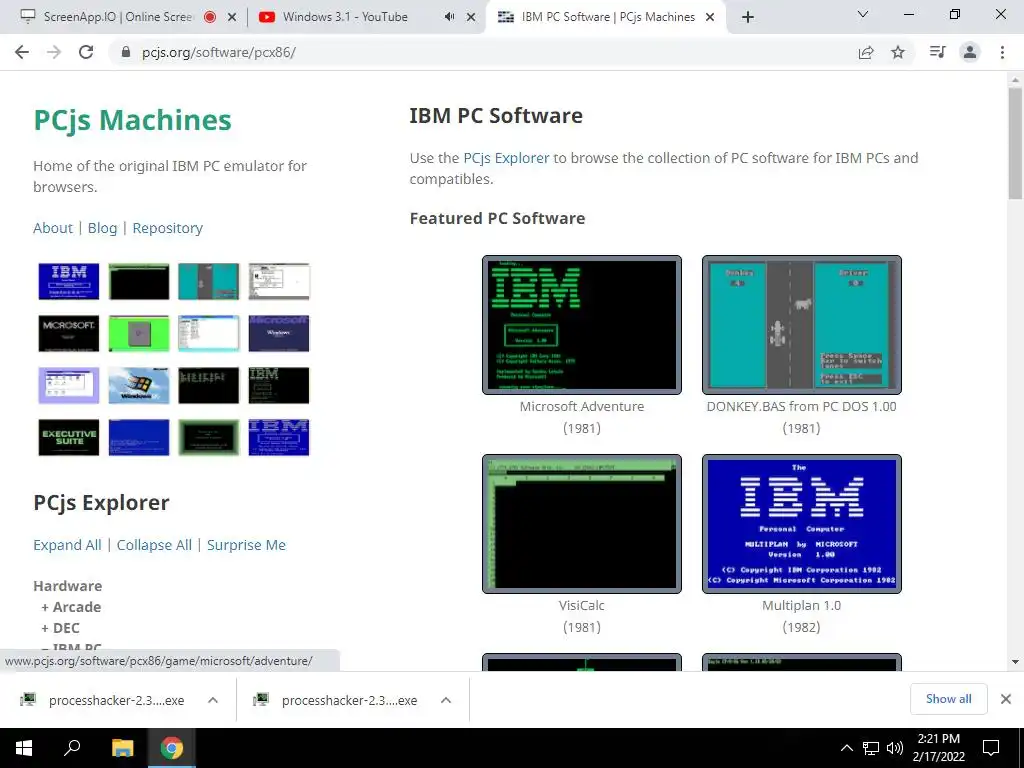This screenshot has height=768, width=1024.
Task: Open a new browser tab
Action: coord(748,17)
